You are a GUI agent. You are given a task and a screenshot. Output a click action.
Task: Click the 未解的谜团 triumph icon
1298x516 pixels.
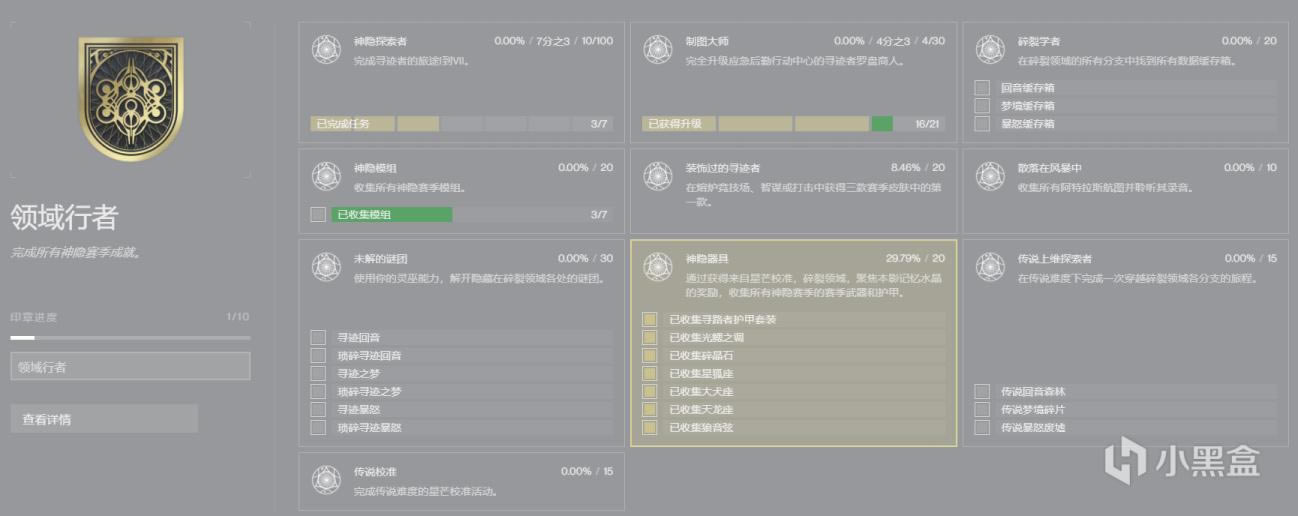tap(326, 266)
